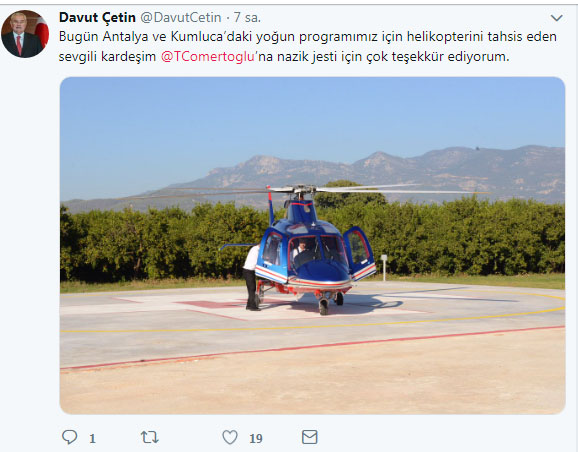
Task: Click the reply count showing 1
Action: (x=93, y=438)
